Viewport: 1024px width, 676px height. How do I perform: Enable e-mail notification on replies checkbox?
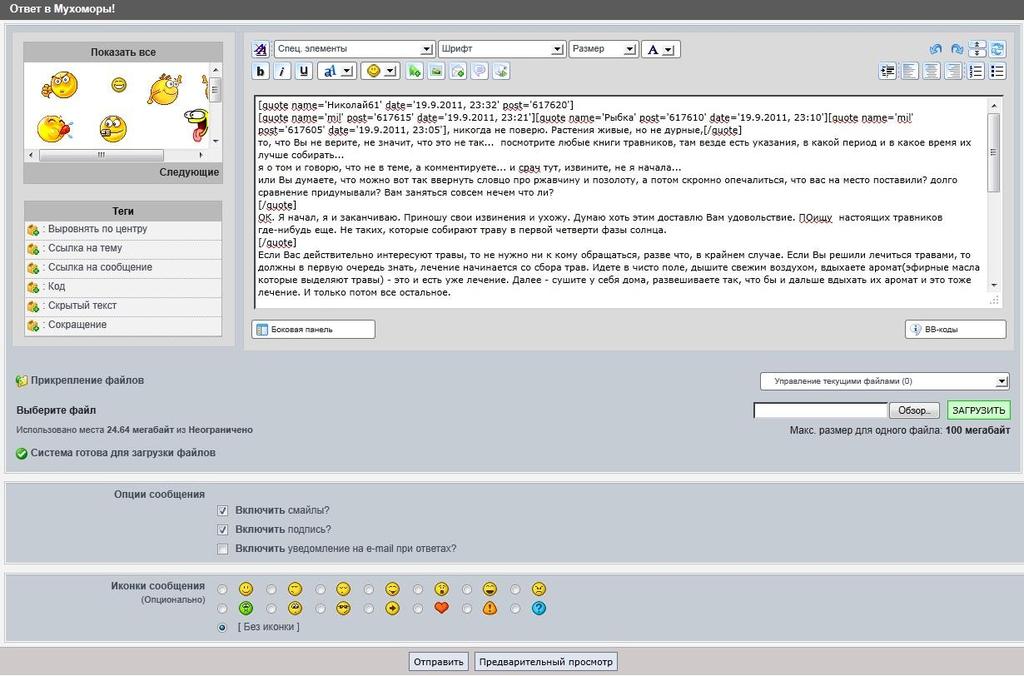point(222,549)
